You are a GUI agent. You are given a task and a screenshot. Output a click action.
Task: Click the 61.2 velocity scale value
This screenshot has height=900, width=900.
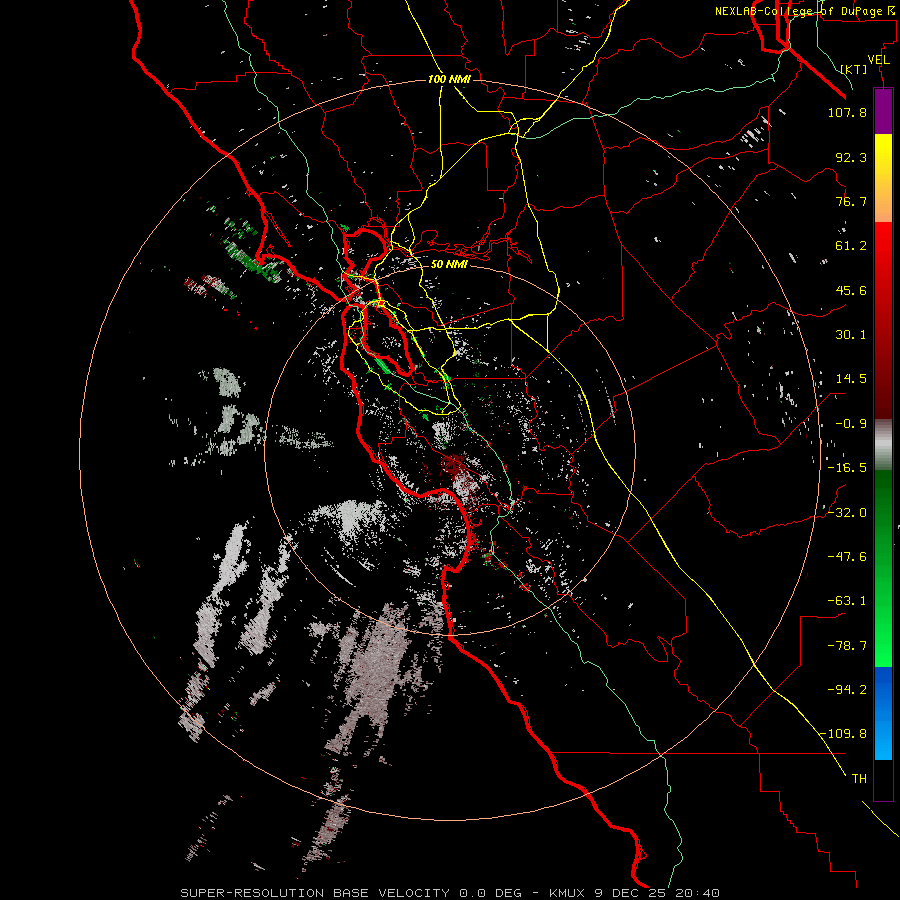point(851,246)
